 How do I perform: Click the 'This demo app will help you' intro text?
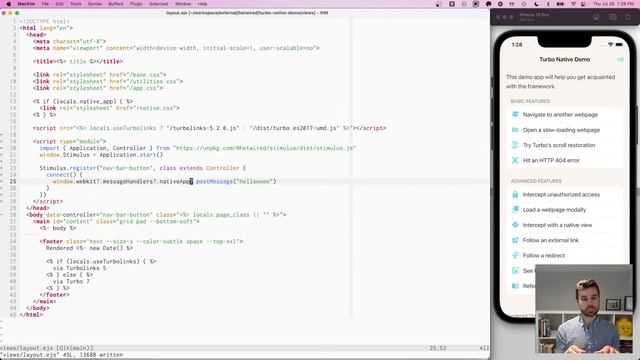click(x=560, y=82)
